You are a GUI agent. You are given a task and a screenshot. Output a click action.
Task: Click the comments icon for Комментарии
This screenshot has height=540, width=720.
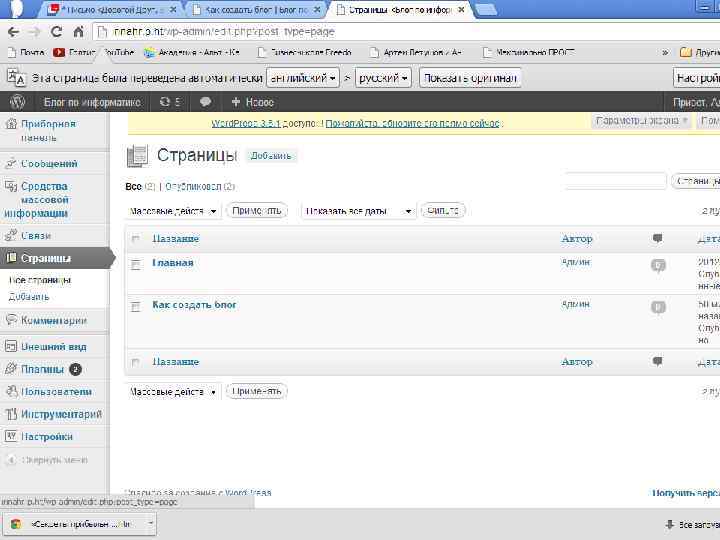click(11, 320)
